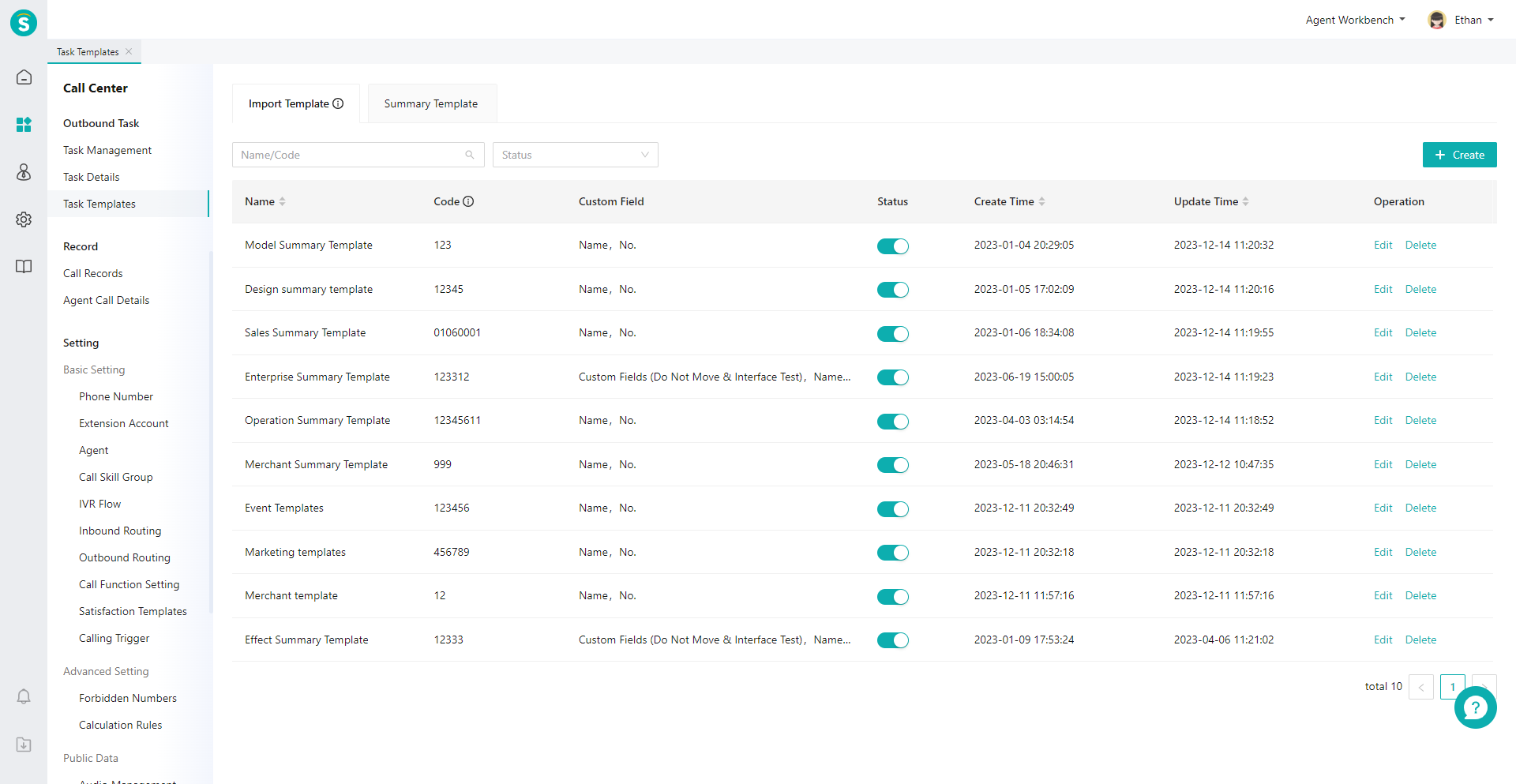1516x784 pixels.
Task: Click the info icon beside Code header
Action: (468, 201)
